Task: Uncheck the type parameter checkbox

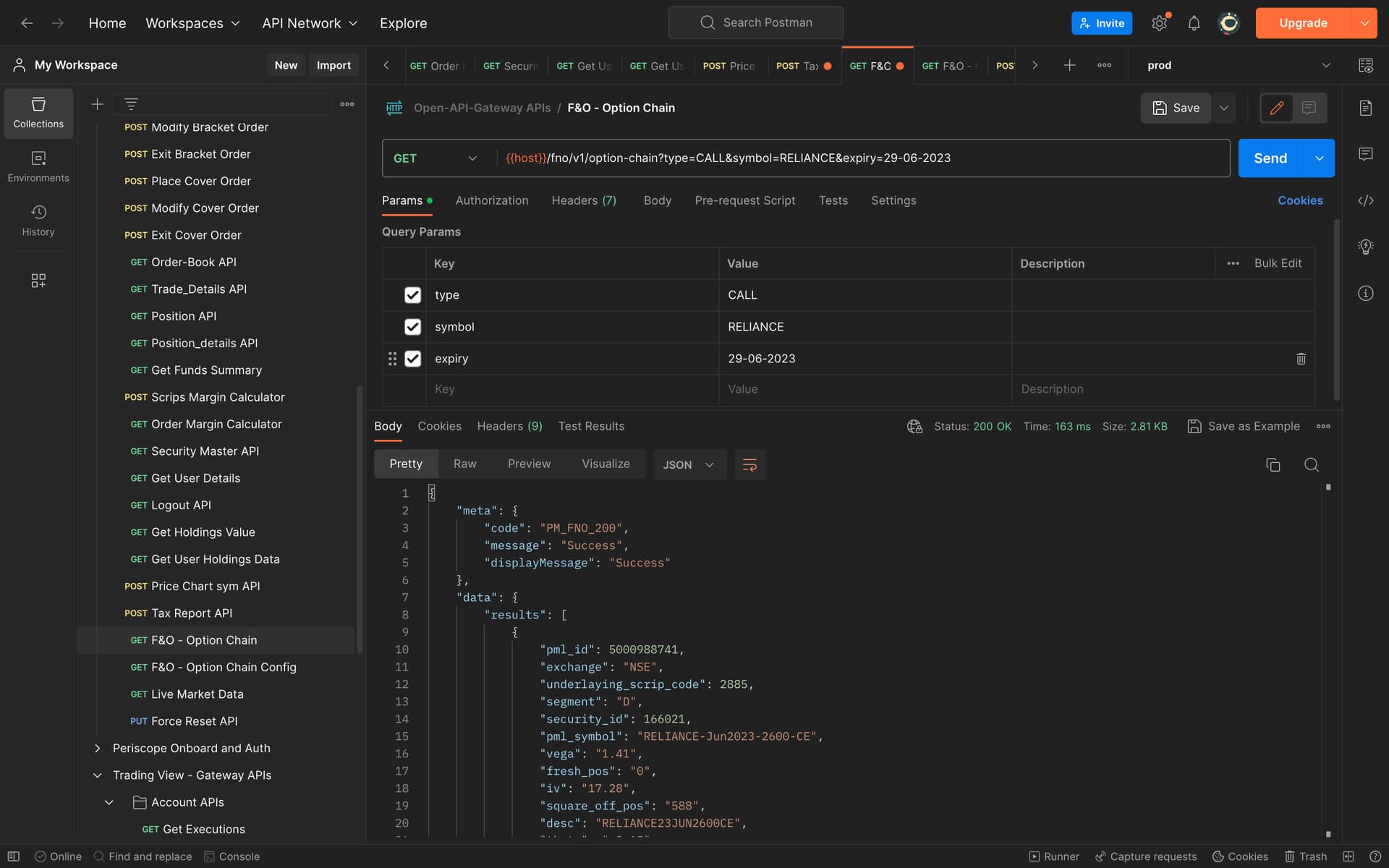Action: [x=412, y=295]
